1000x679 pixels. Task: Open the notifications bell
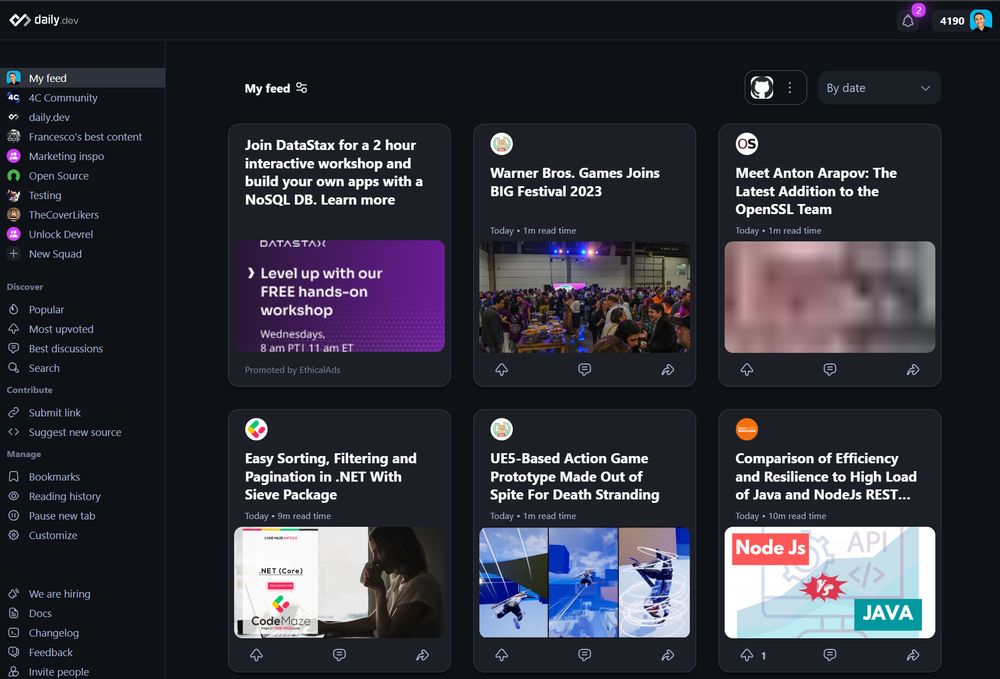click(908, 21)
